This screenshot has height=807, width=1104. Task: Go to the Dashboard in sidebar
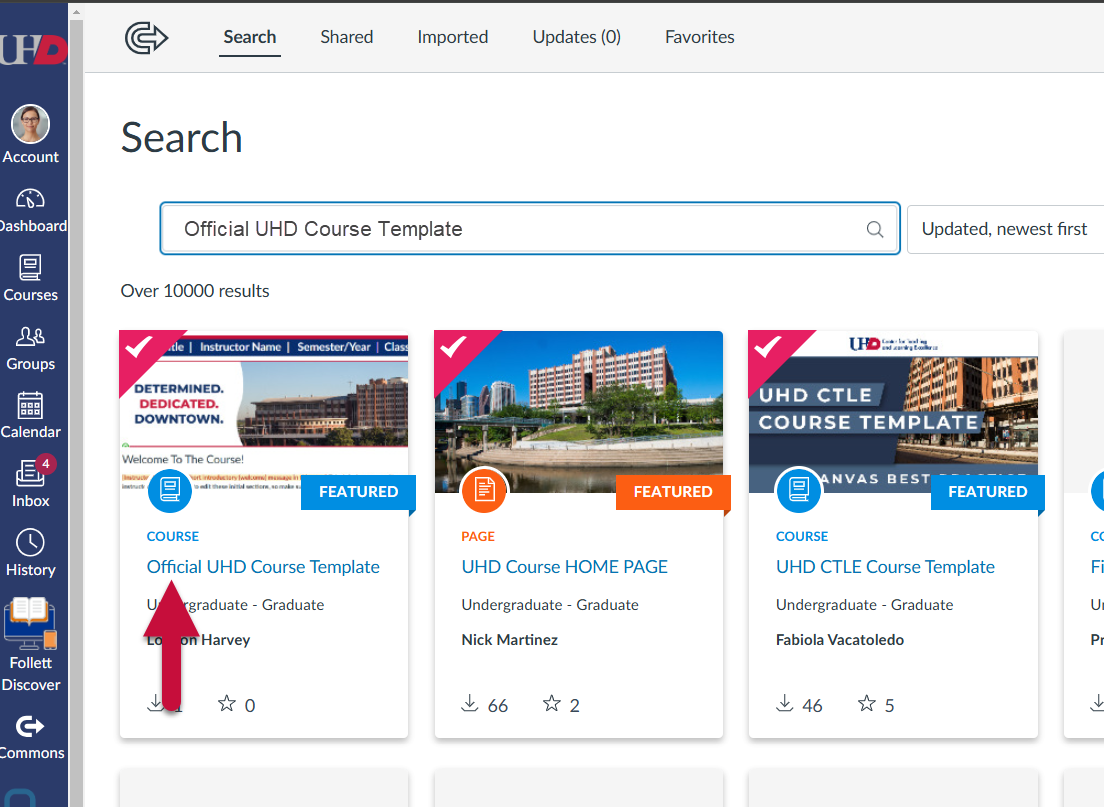pyautogui.click(x=30, y=210)
